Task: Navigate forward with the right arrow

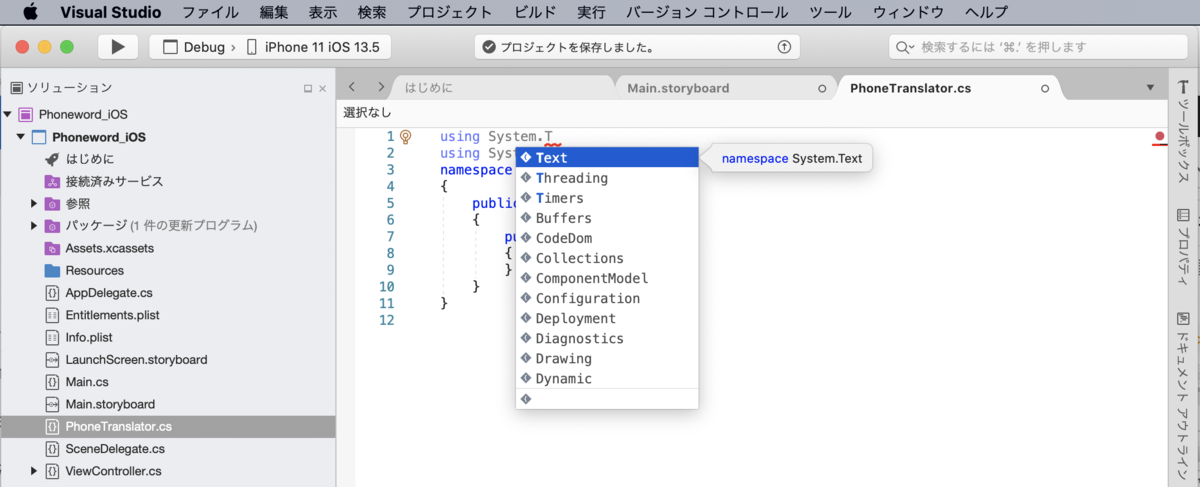Action: pos(380,88)
